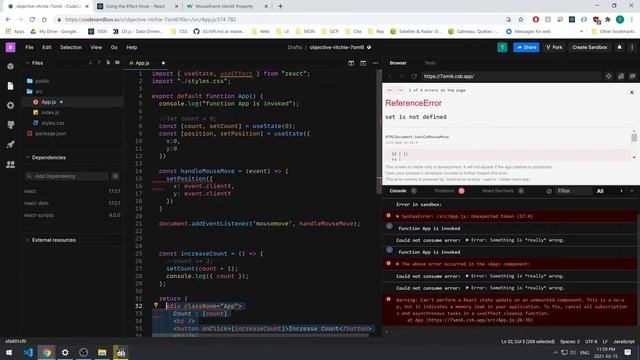
Task: Switch to the React DevTools tab
Action: (498, 191)
